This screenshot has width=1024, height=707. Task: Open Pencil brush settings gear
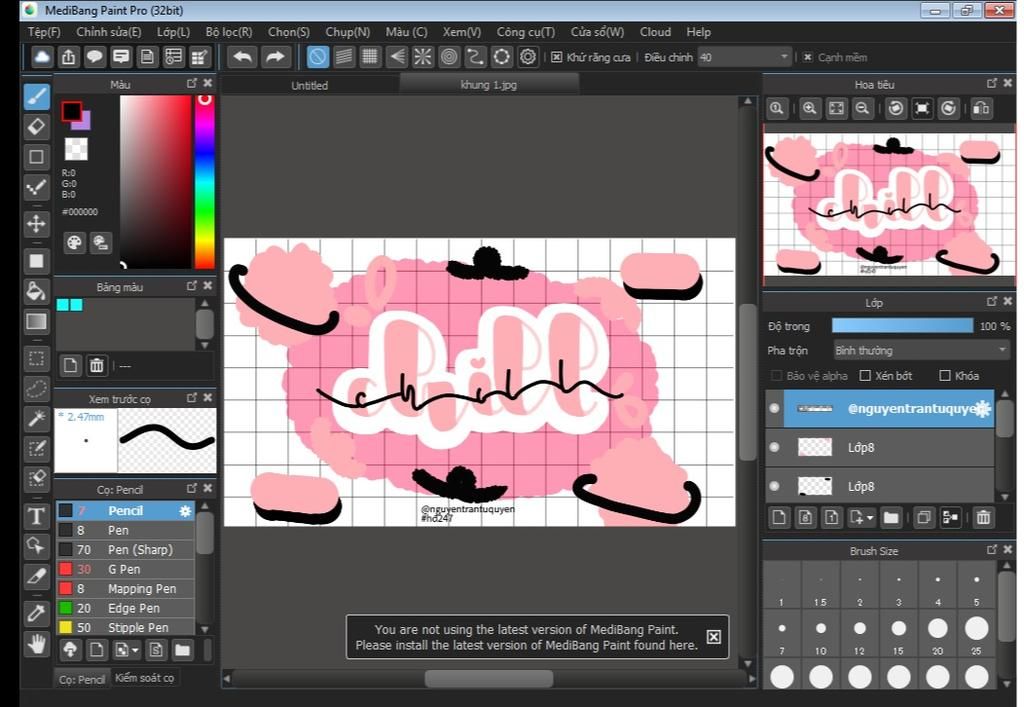(x=185, y=511)
